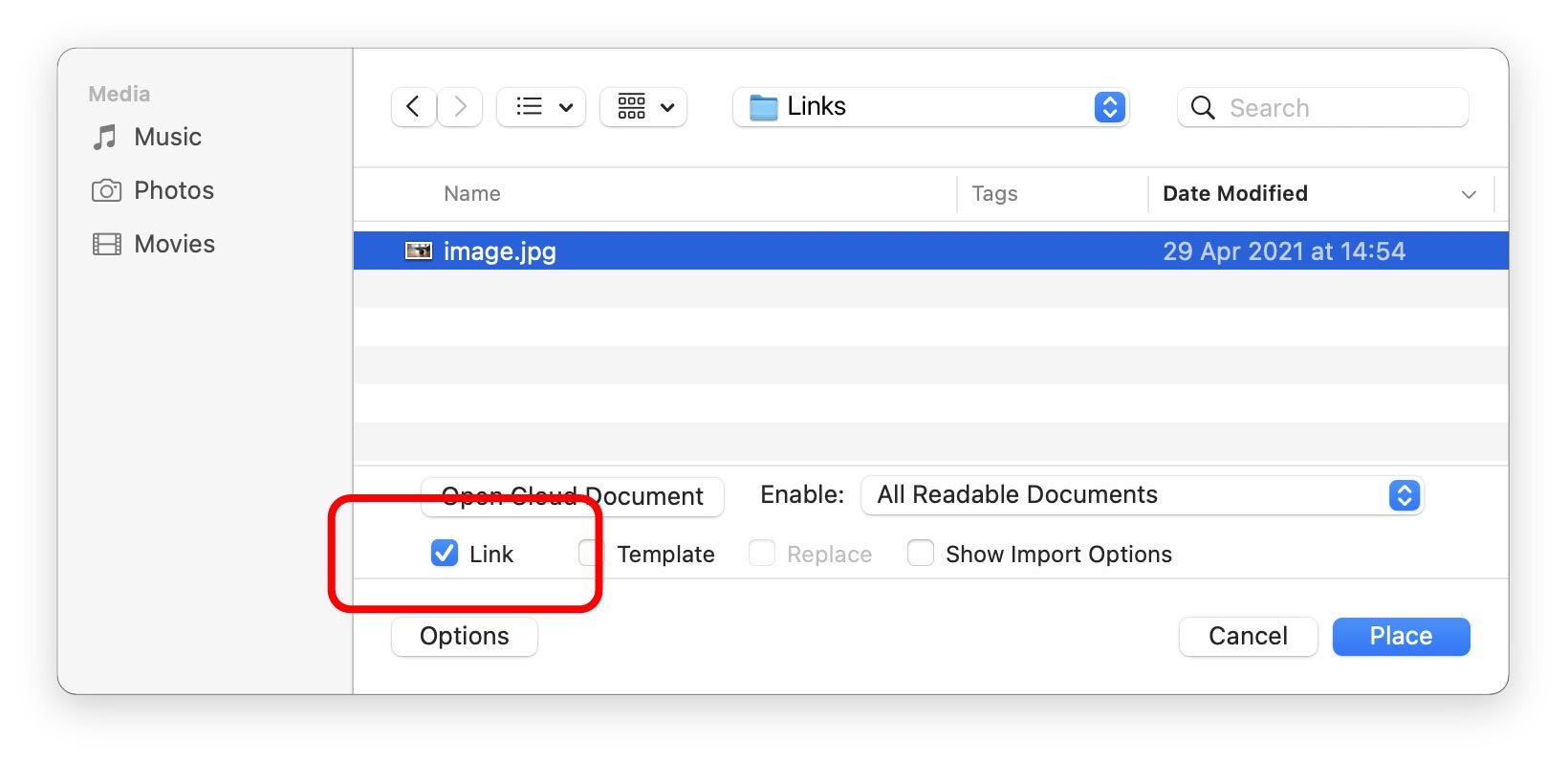
Task: Sort by the Tags column header
Action: pos(994,194)
